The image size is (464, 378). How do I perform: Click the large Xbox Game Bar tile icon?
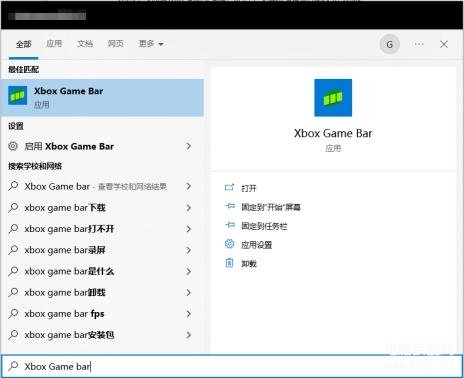point(333,98)
